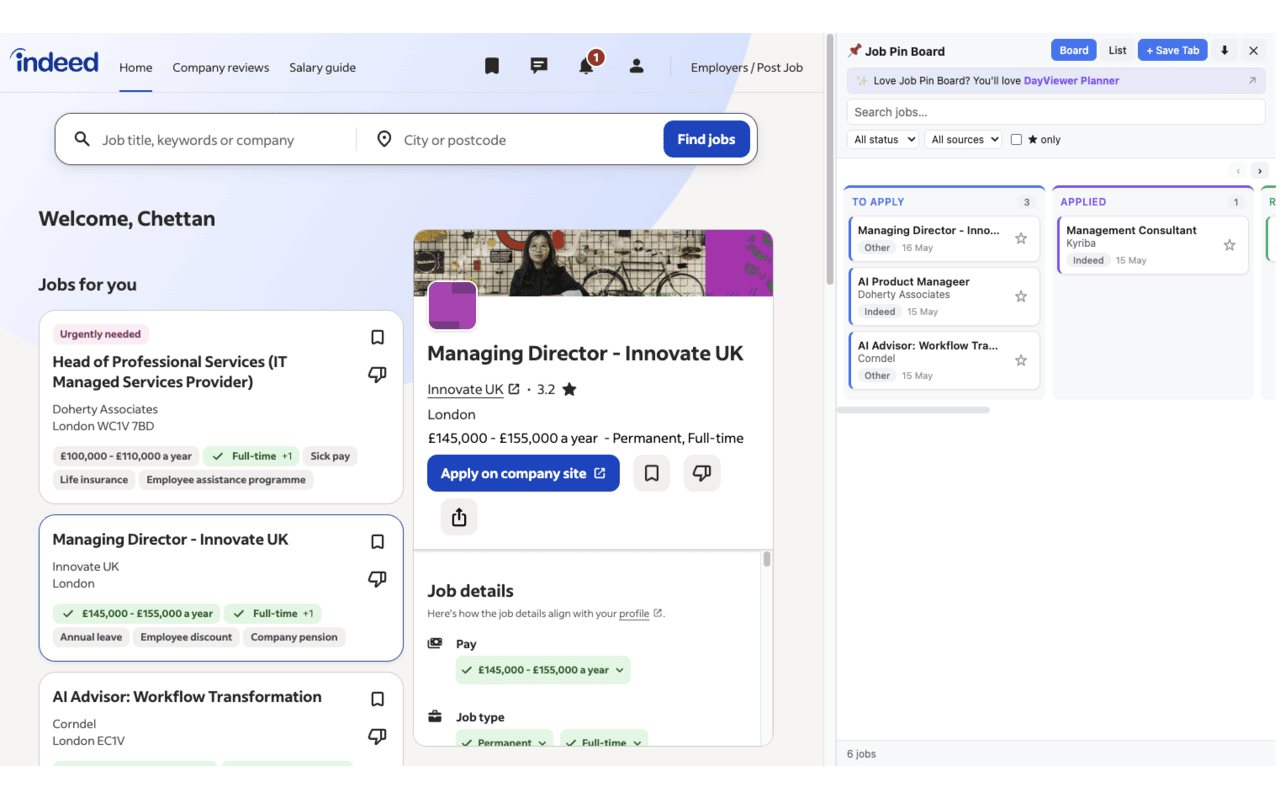1280x800 pixels.
Task: Open the All sources dropdown
Action: click(x=963, y=140)
